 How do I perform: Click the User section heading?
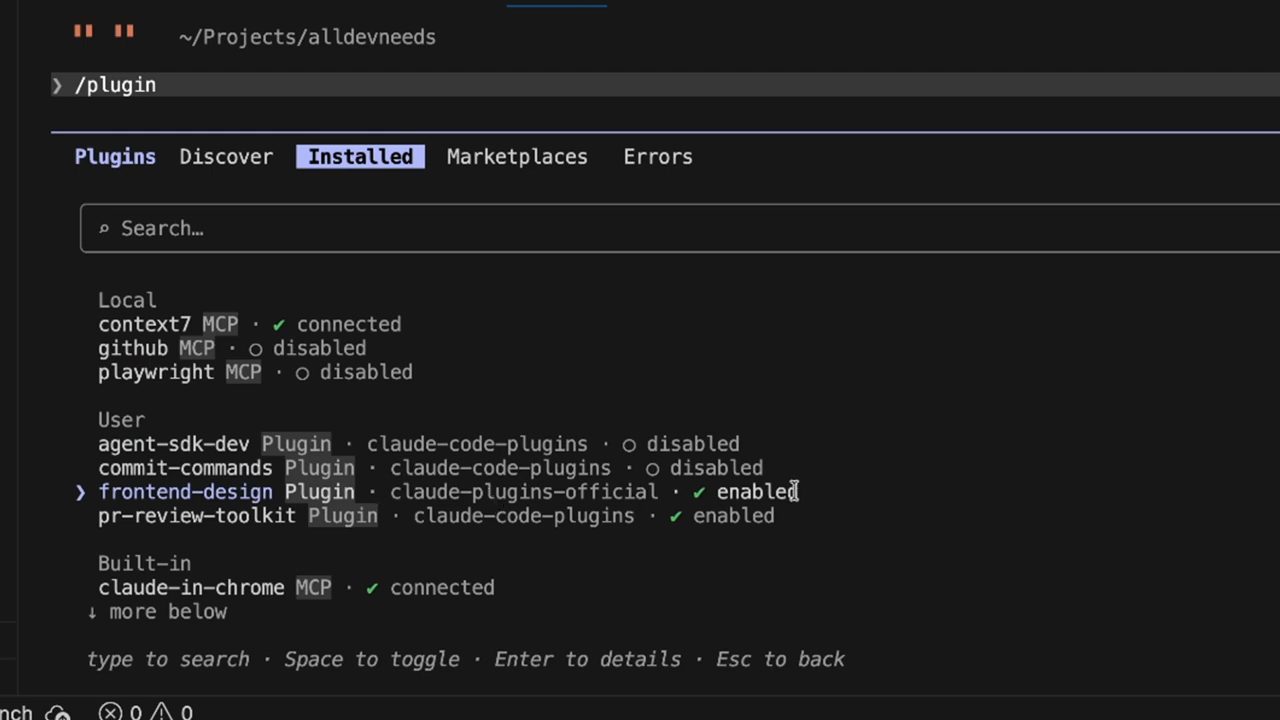(x=121, y=420)
